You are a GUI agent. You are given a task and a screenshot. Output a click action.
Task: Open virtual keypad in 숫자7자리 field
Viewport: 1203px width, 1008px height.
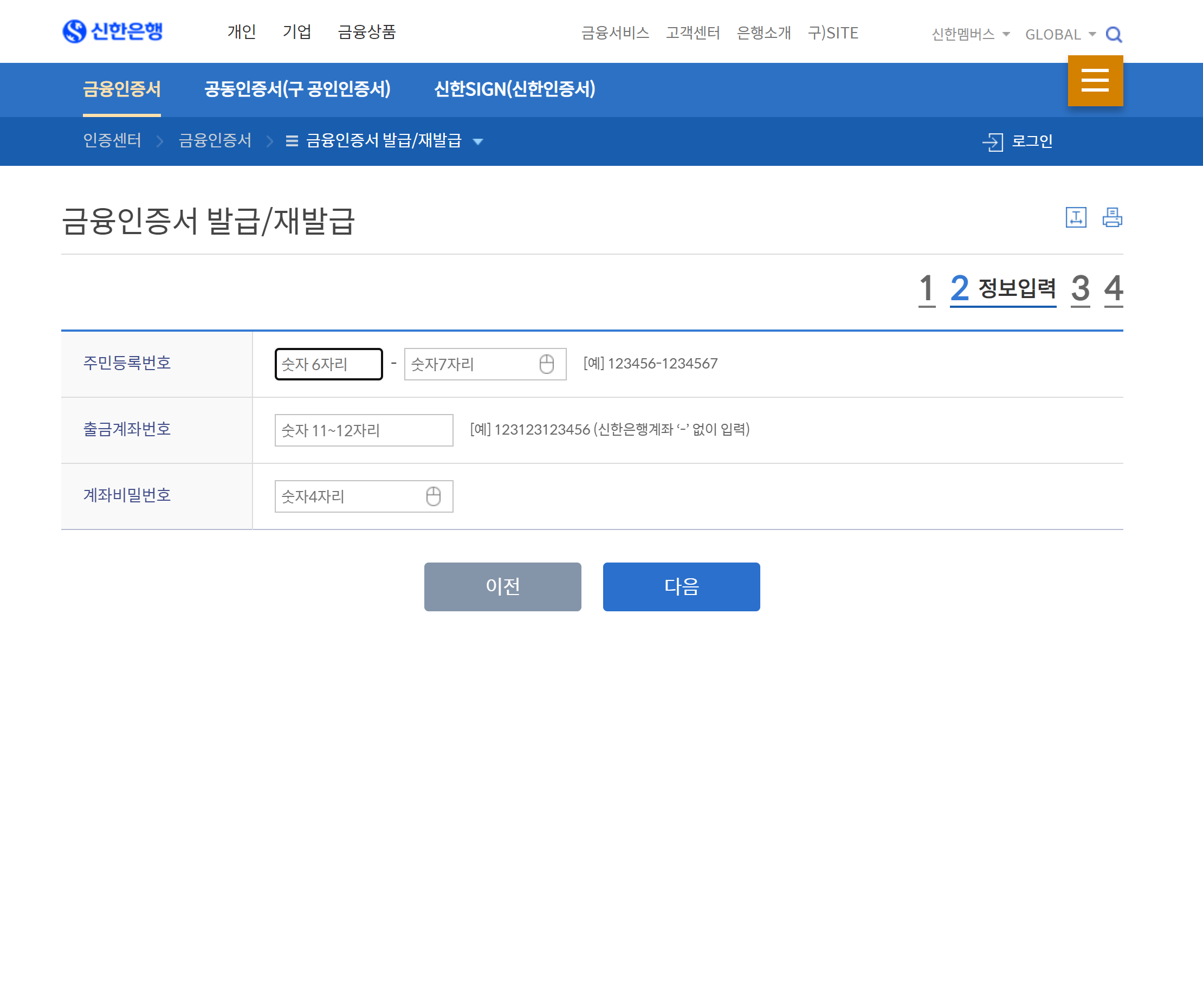click(547, 365)
